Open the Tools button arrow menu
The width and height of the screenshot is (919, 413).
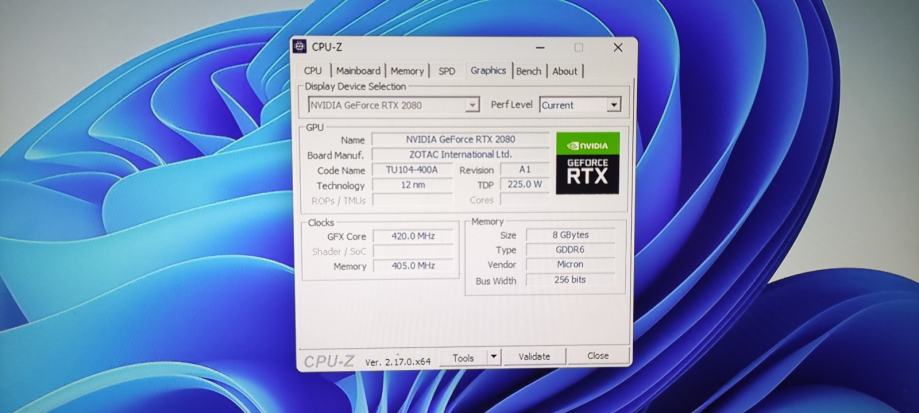(494, 356)
